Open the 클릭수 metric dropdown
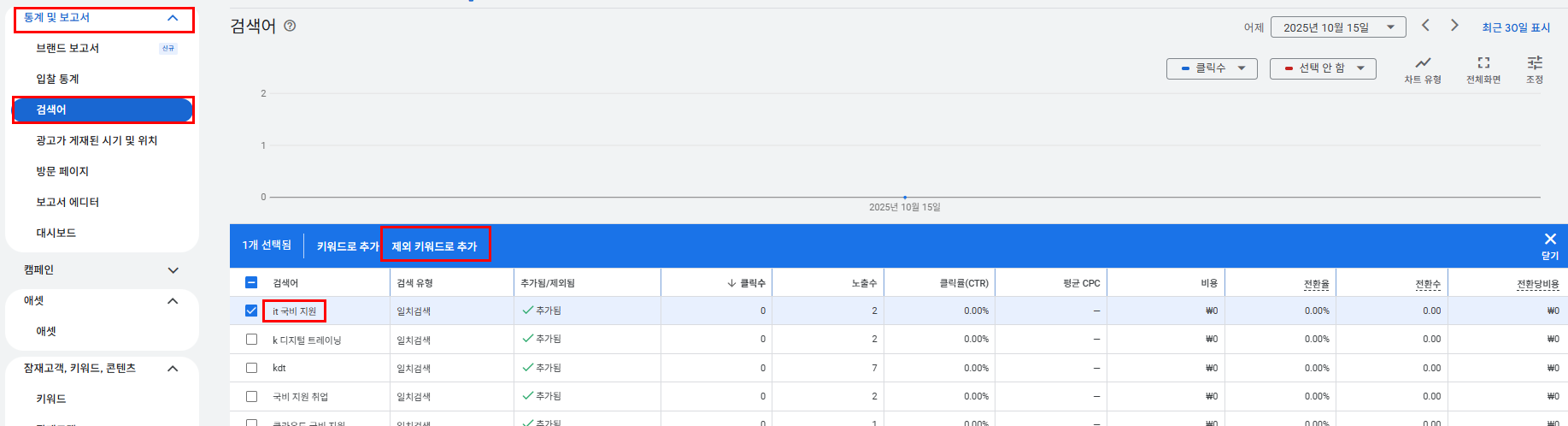Screen dimensions: 1568x426 pyautogui.click(x=1212, y=68)
